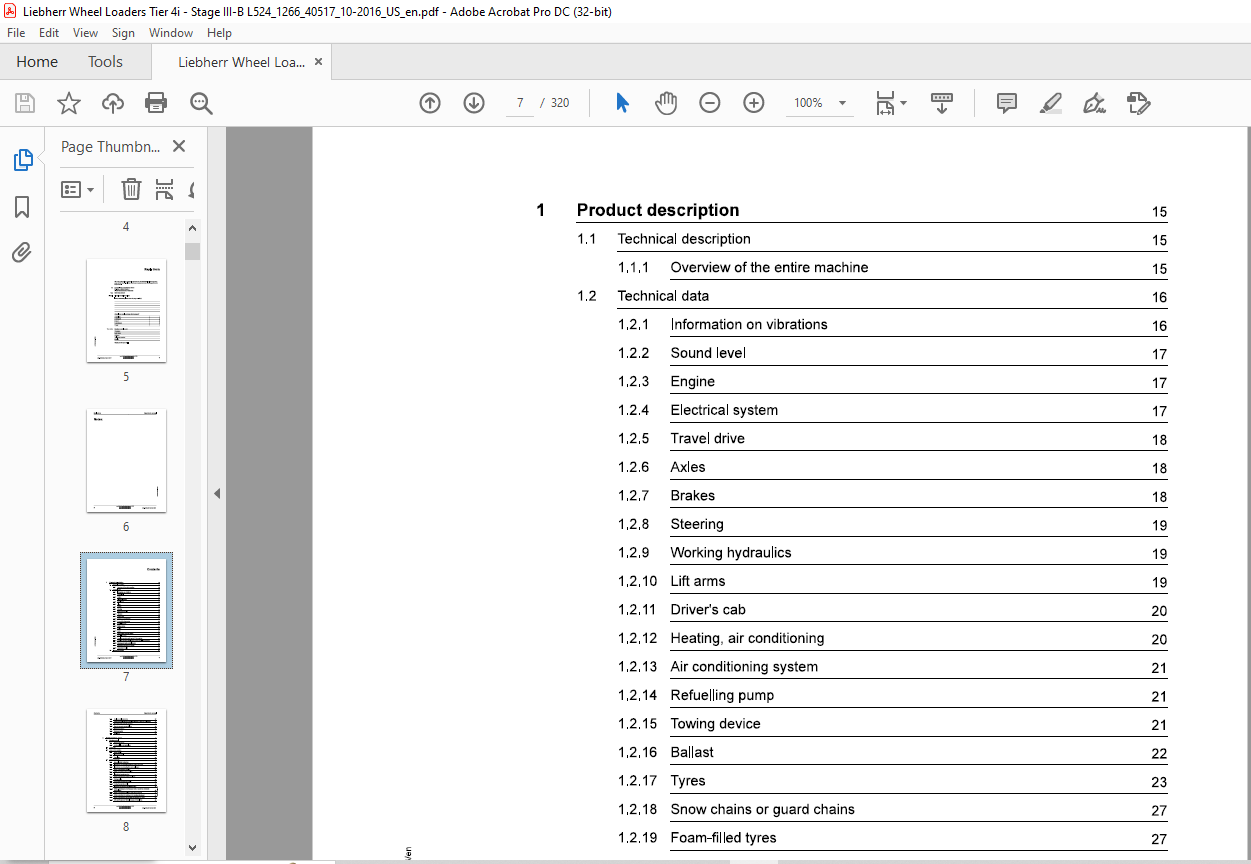The image size is (1251, 864).
Task: Go to next page arrow
Action: click(474, 103)
